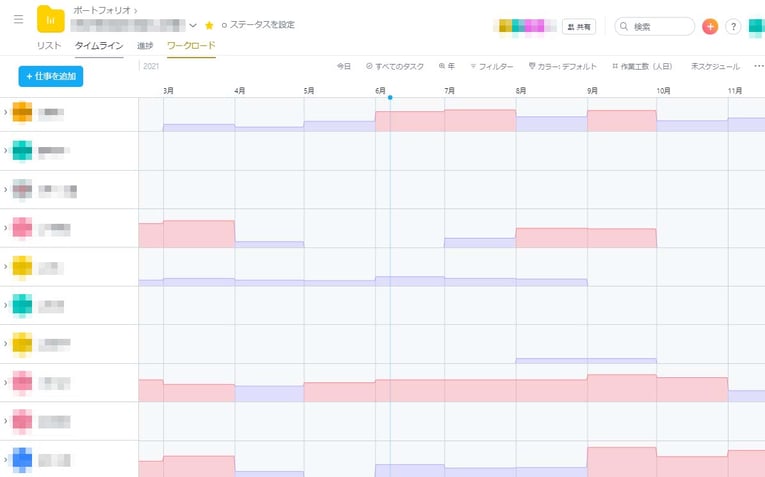This screenshot has height=477, width=765.
Task: Open the help question mark icon
Action: tap(733, 27)
